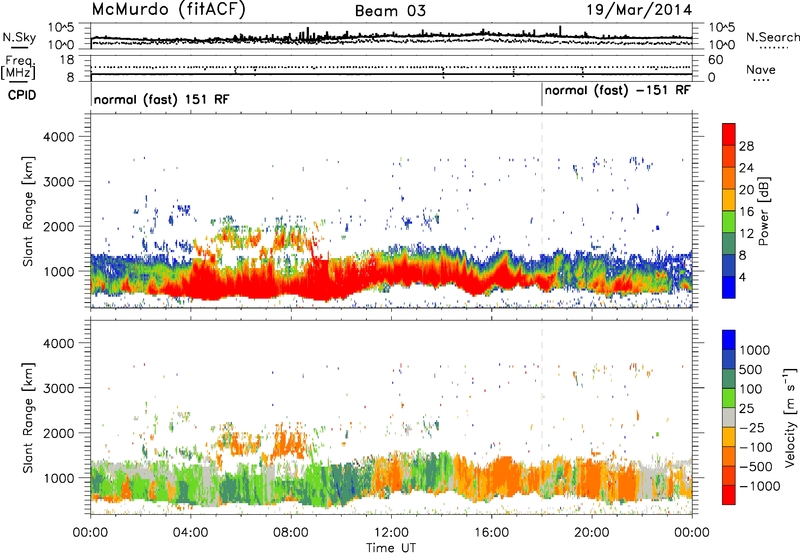This screenshot has height=554, width=800.
Task: Click the 60 tick on Nave axis
Action: [715, 60]
